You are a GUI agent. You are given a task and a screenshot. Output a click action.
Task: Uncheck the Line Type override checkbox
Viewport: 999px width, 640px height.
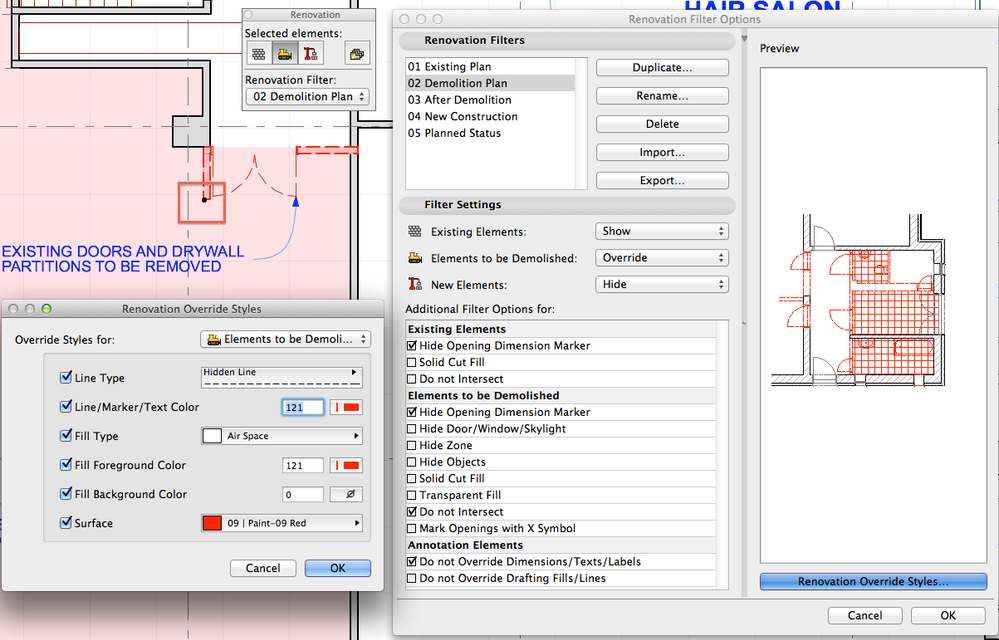point(66,378)
